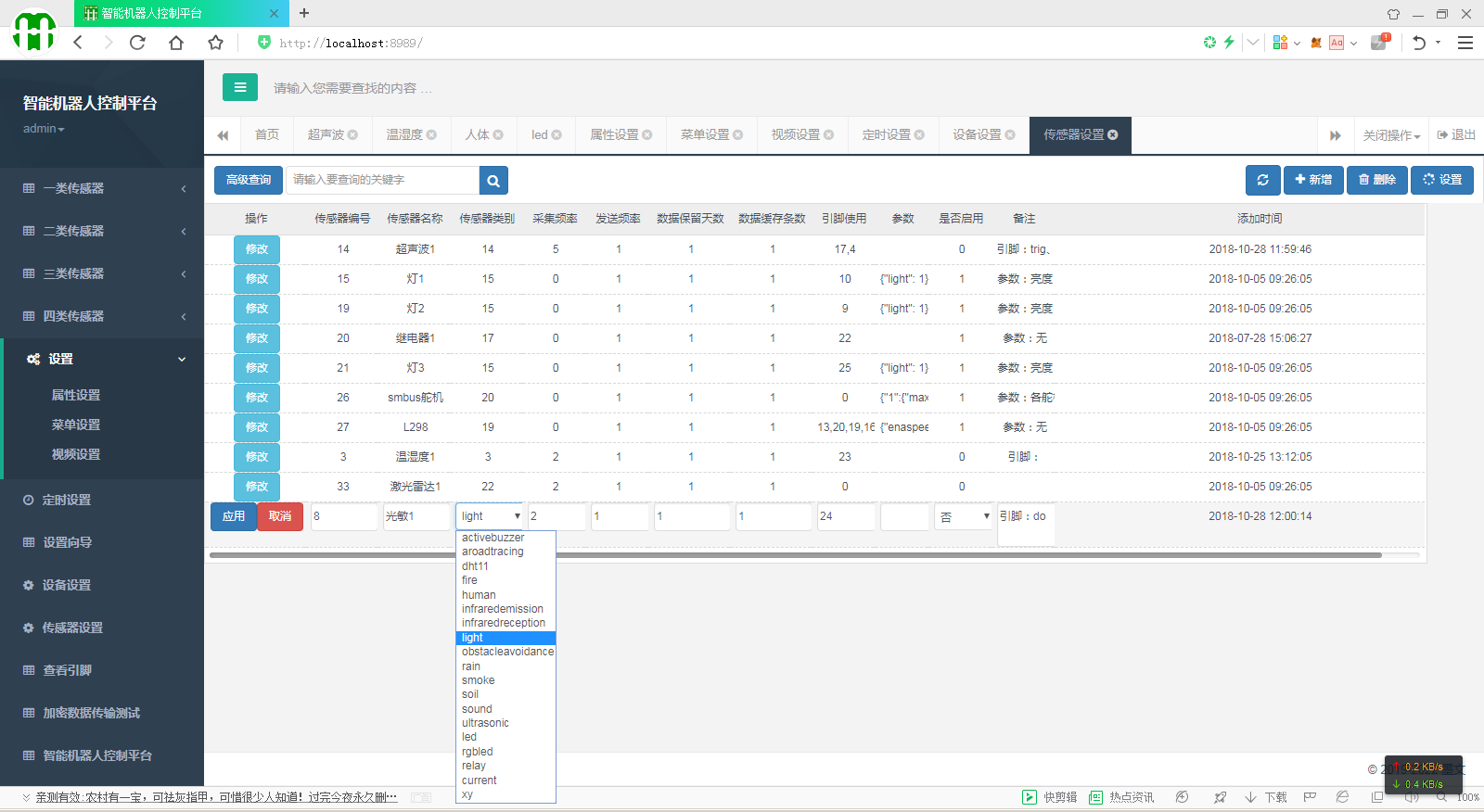Switch to the 首页 tab

coord(267,135)
